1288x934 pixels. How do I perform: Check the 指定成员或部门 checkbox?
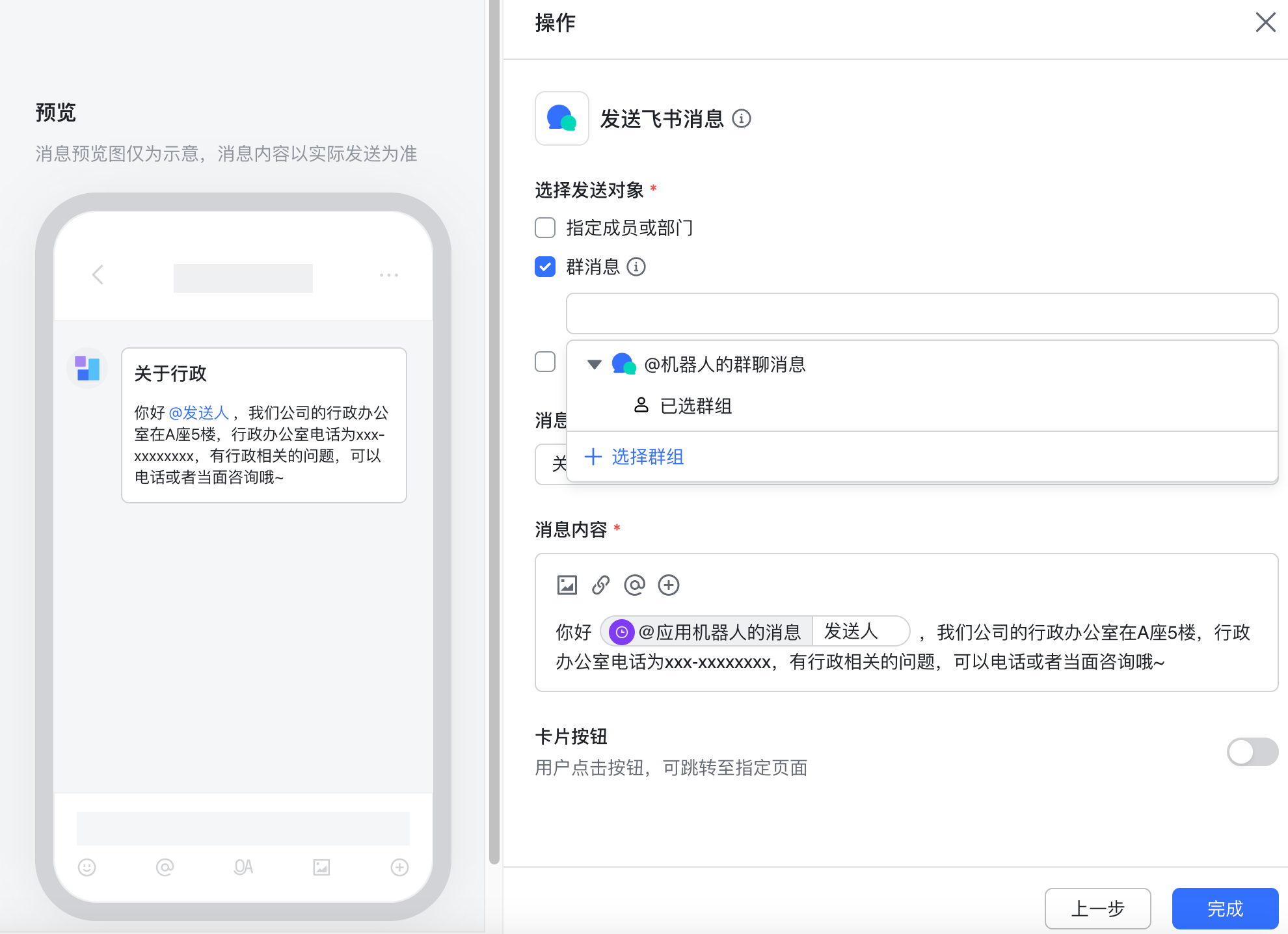coord(544,228)
